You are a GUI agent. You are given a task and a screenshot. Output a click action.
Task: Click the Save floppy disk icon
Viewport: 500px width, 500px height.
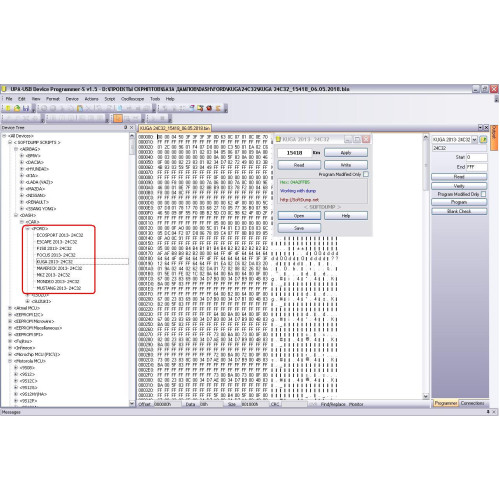tap(26, 108)
